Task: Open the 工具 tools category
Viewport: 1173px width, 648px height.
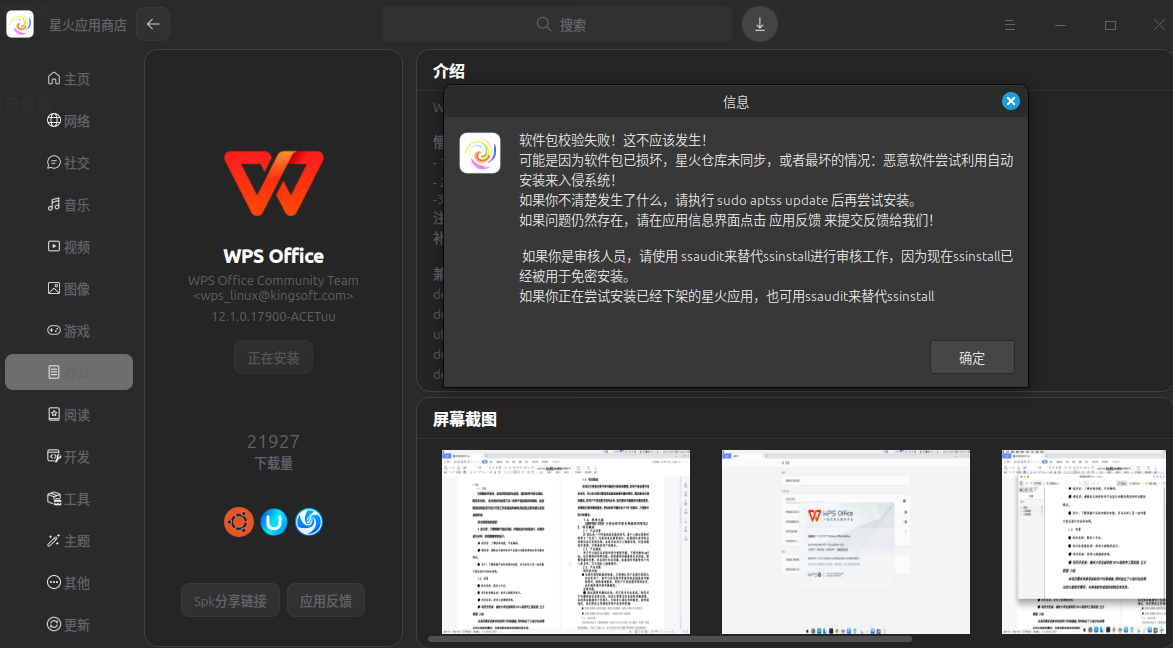Action: click(69, 498)
